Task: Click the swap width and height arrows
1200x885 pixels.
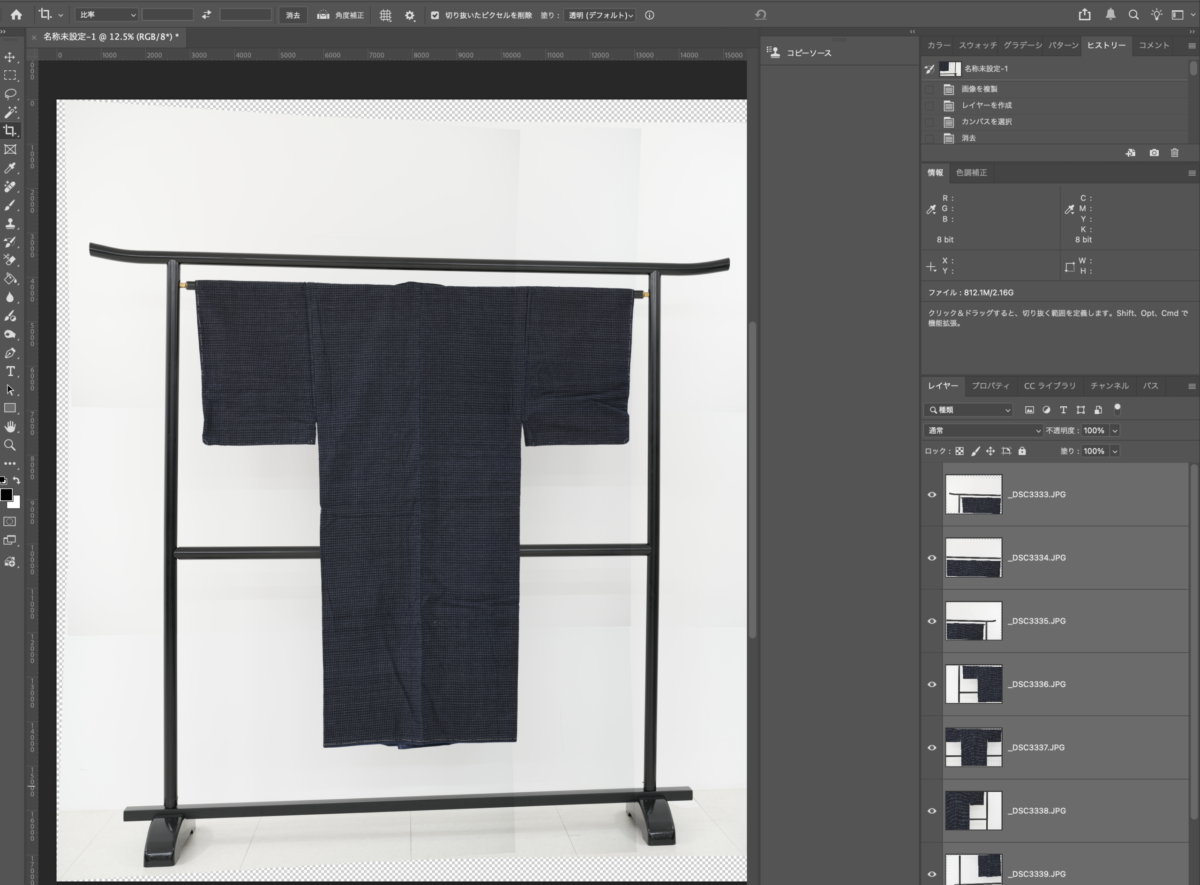Action: pos(207,15)
